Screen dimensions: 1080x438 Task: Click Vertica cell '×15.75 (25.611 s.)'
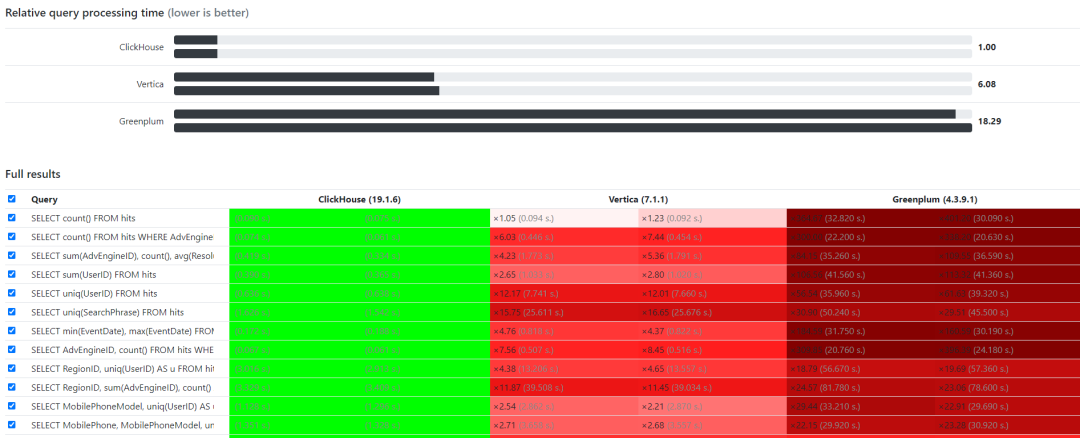(x=564, y=312)
